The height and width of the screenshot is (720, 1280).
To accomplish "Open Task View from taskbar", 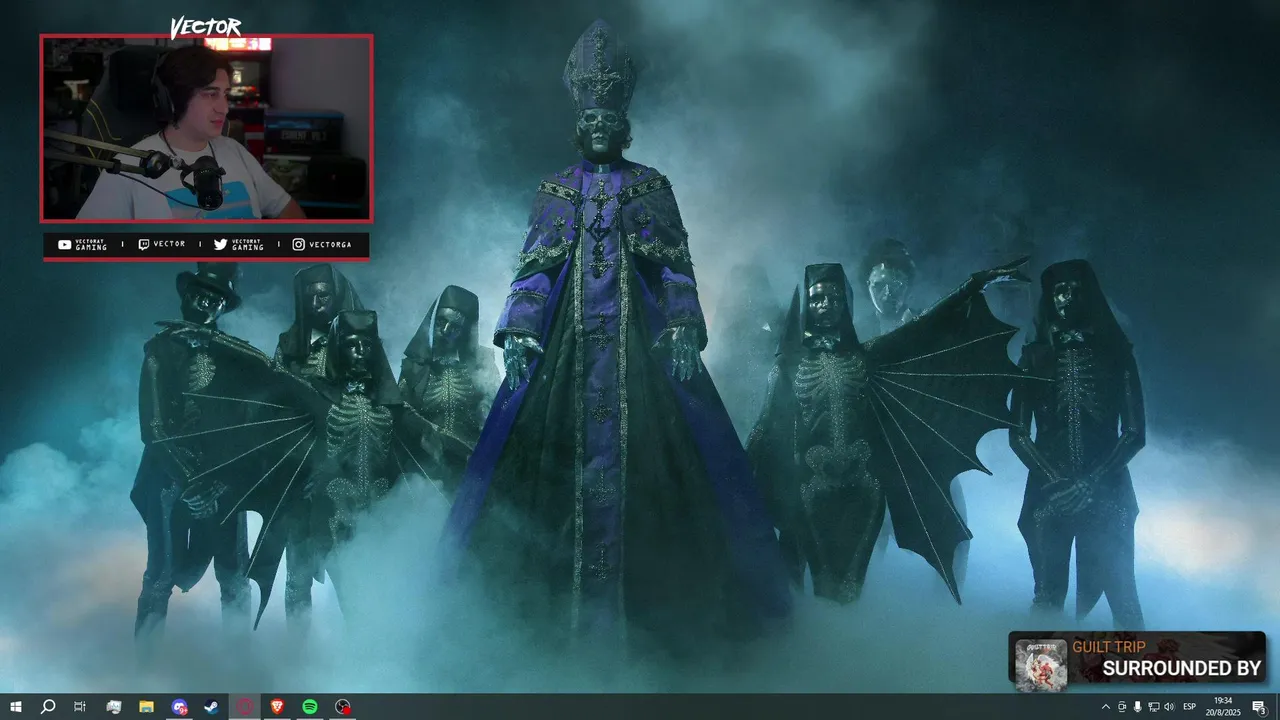I will pos(80,707).
